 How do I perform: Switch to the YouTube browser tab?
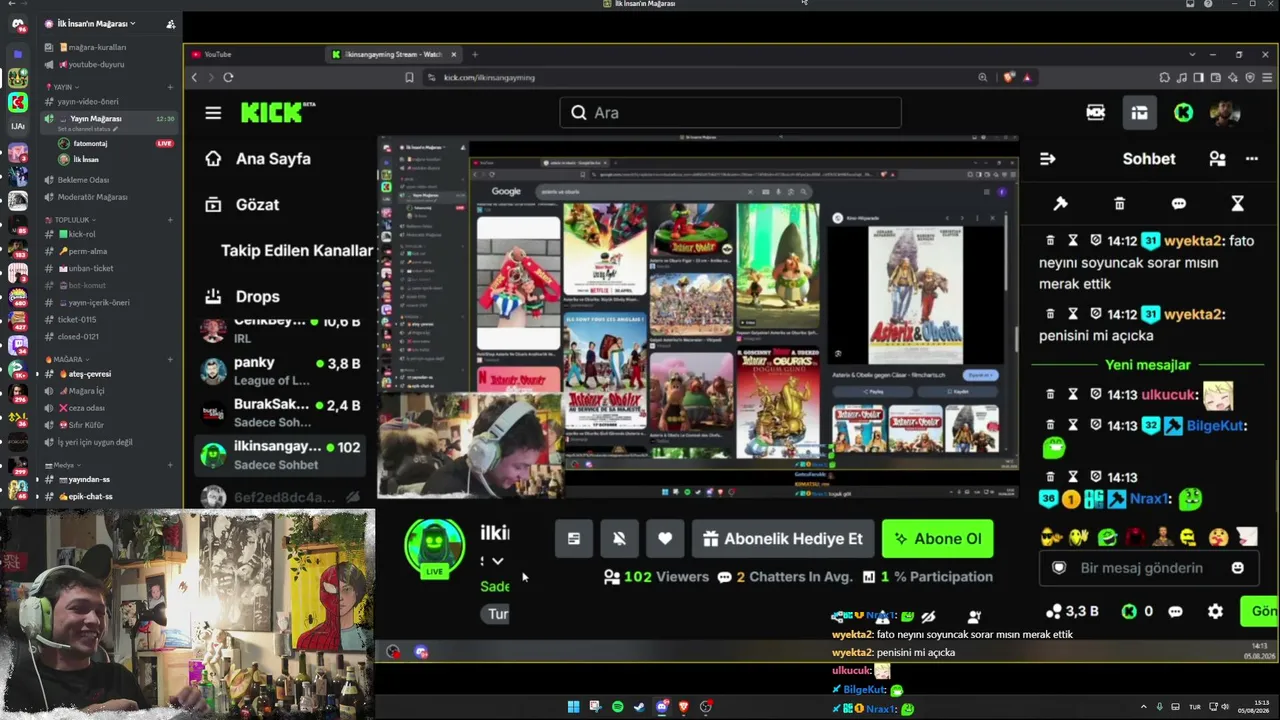(x=253, y=54)
